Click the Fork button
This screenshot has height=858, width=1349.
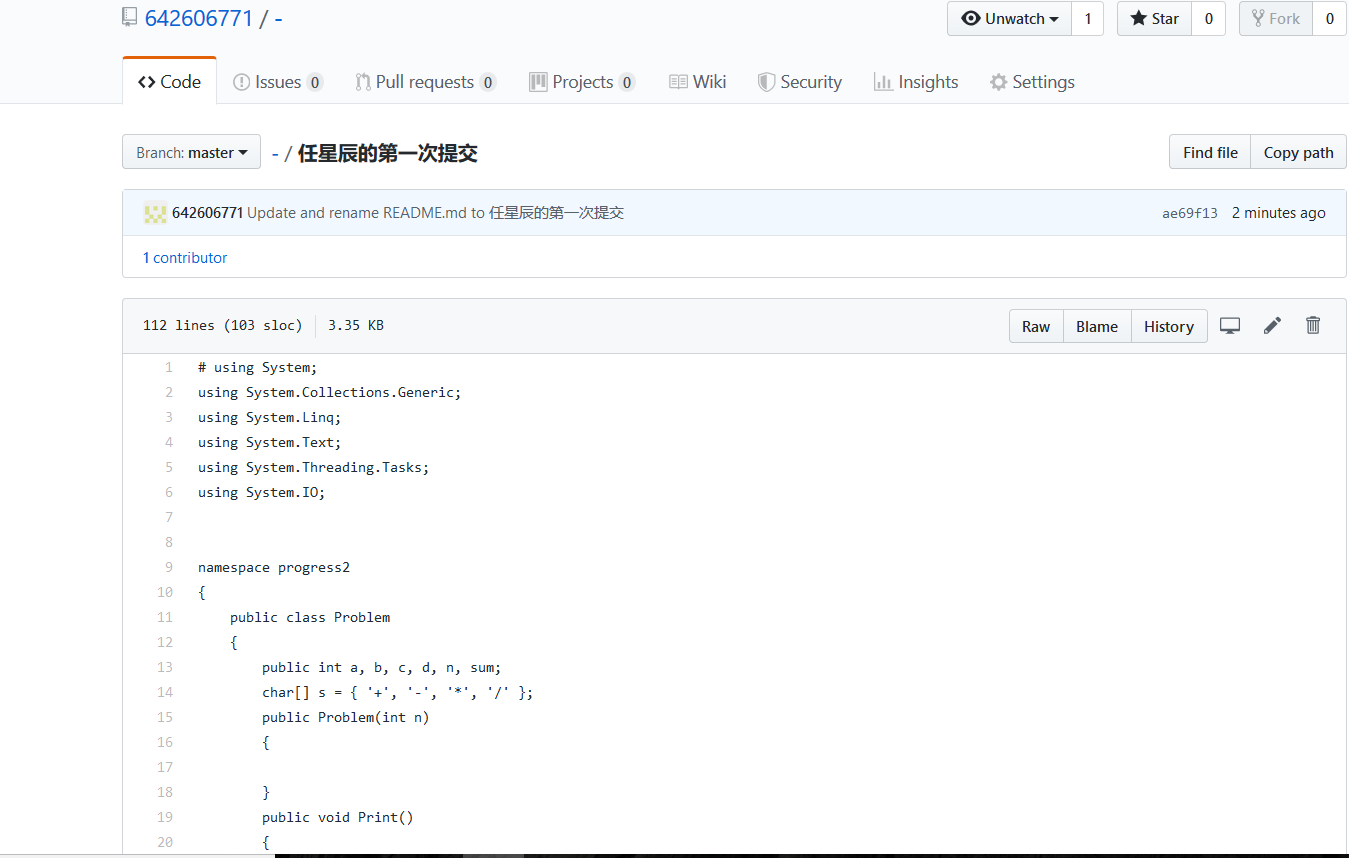(x=1276, y=18)
